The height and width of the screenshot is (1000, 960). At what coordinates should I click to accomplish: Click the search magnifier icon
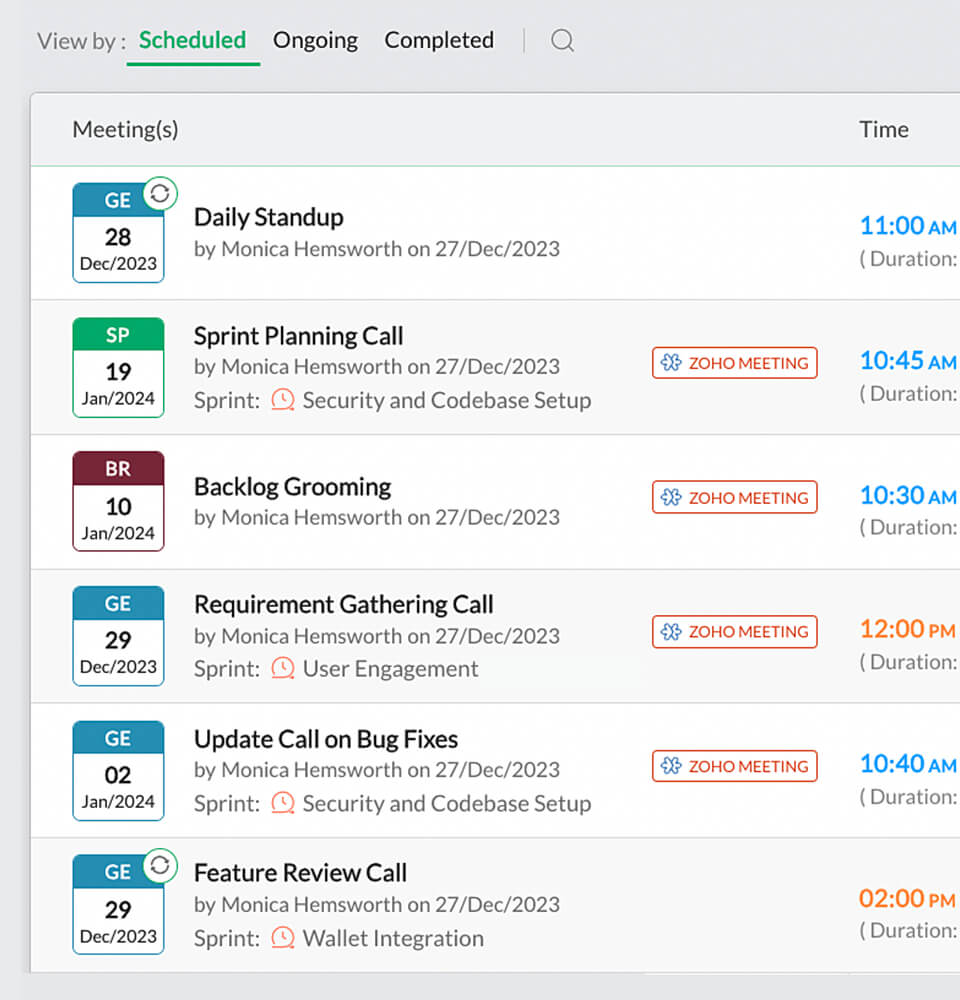[563, 41]
